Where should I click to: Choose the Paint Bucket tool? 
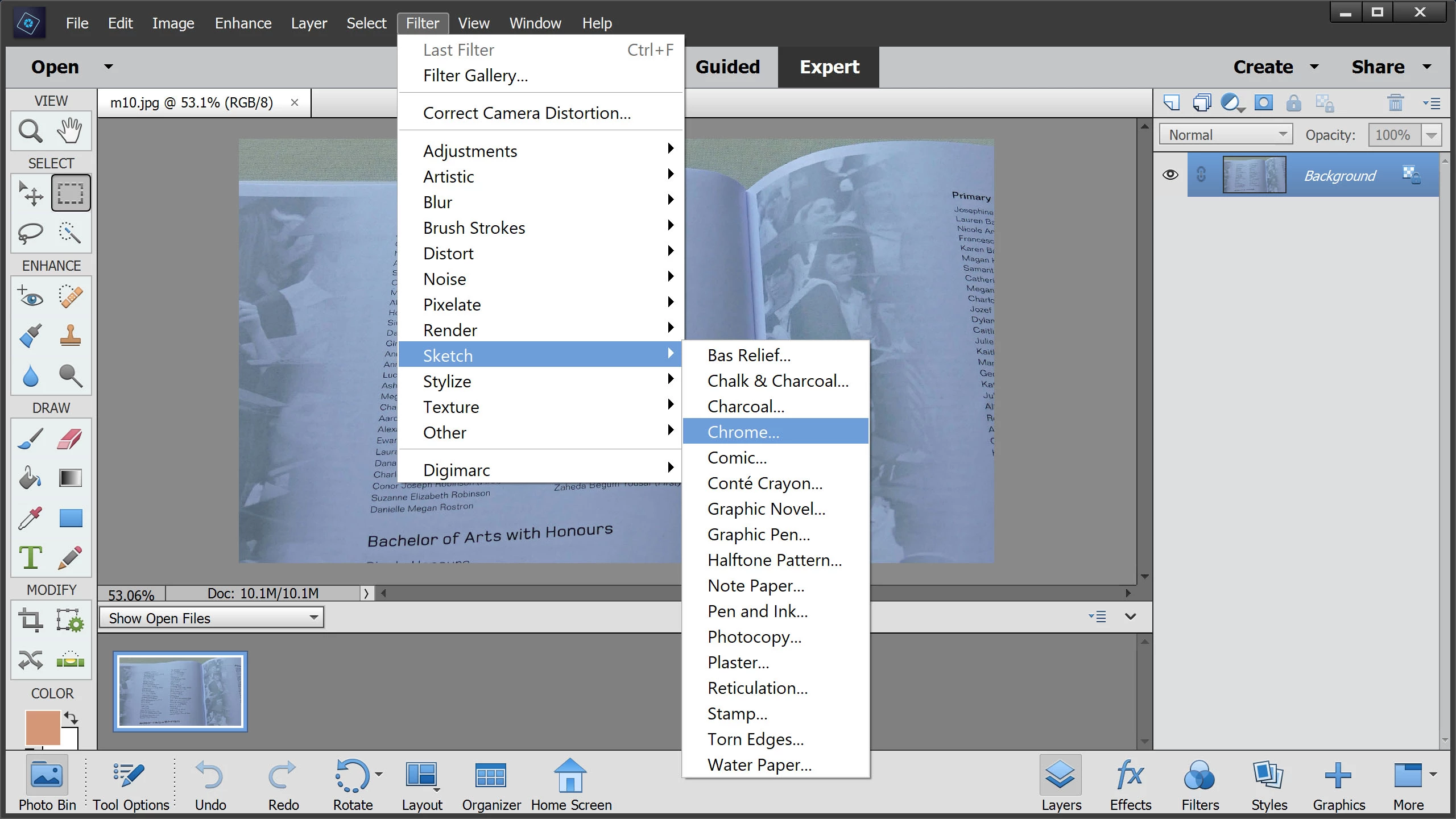pyautogui.click(x=30, y=478)
